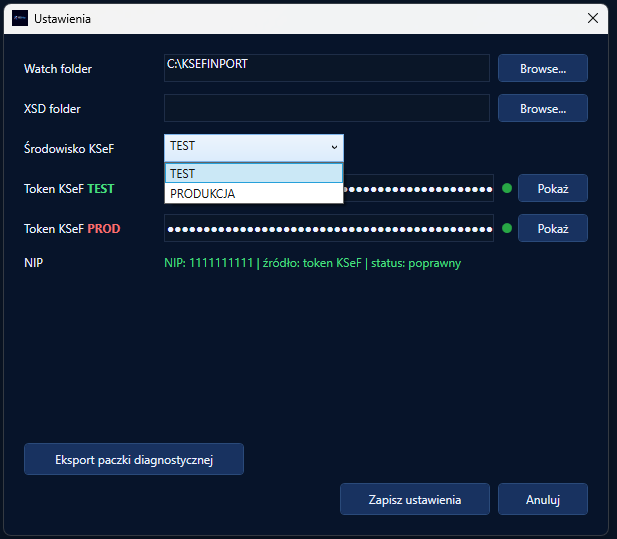Click the Token KSeF PROD password field
Viewport: 617px width, 539px height.
(x=328, y=228)
